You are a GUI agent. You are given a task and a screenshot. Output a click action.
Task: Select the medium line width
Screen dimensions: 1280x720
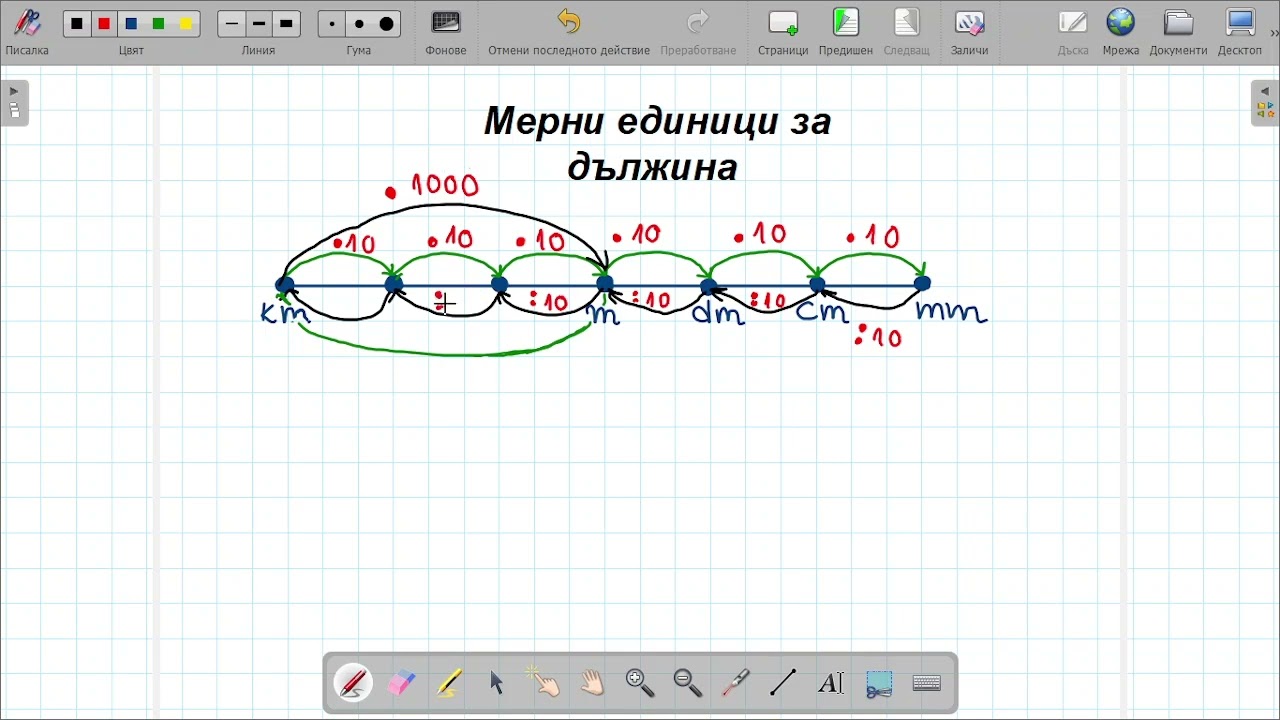click(x=259, y=24)
